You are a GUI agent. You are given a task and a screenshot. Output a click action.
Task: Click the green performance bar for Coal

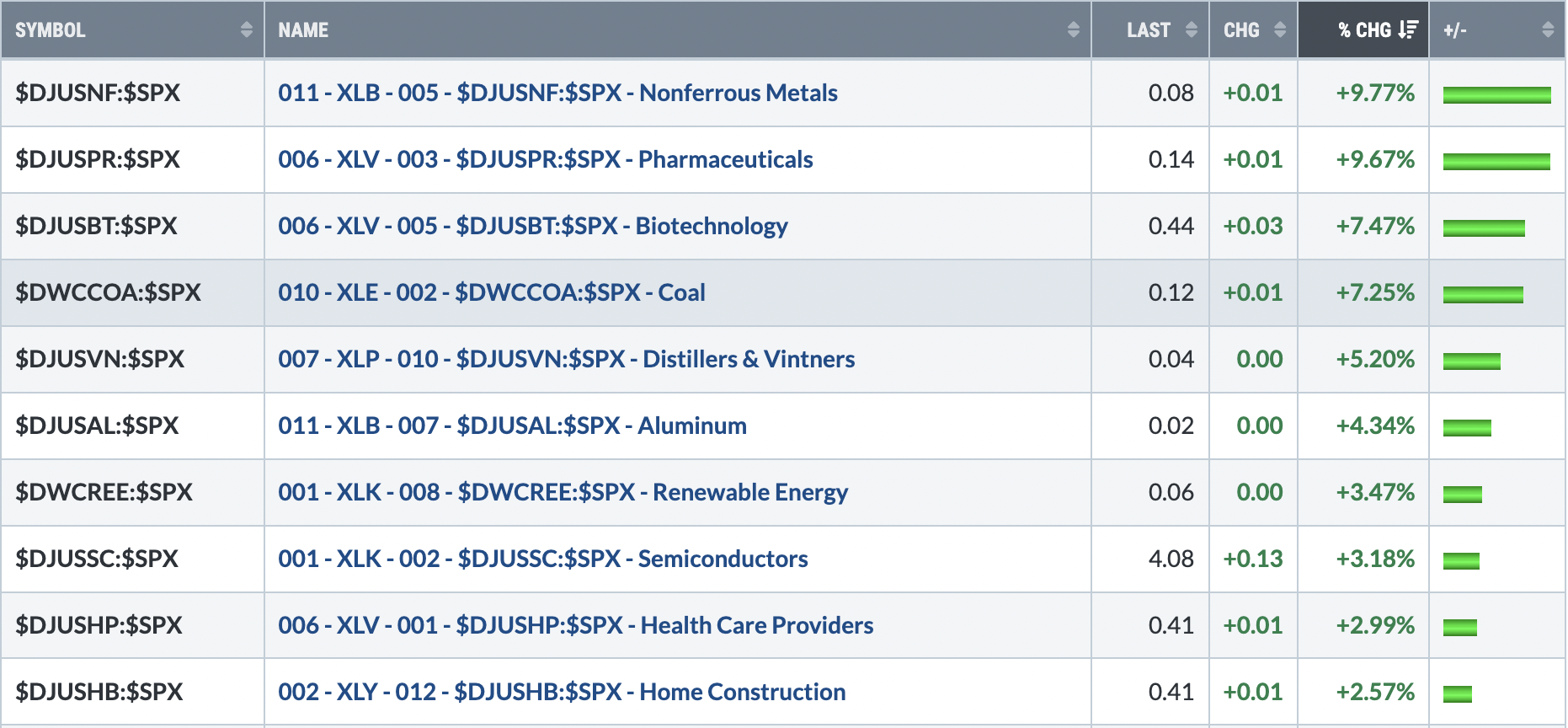point(1483,294)
